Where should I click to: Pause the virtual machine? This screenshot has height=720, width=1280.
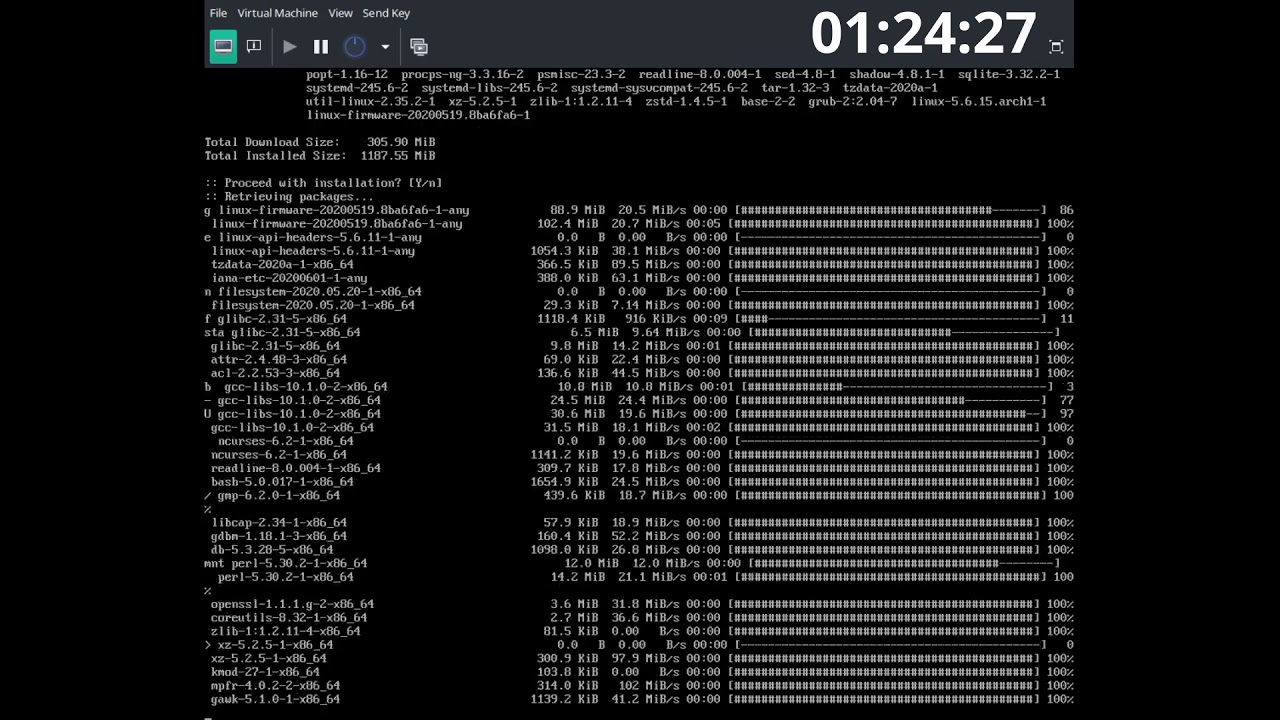321,46
